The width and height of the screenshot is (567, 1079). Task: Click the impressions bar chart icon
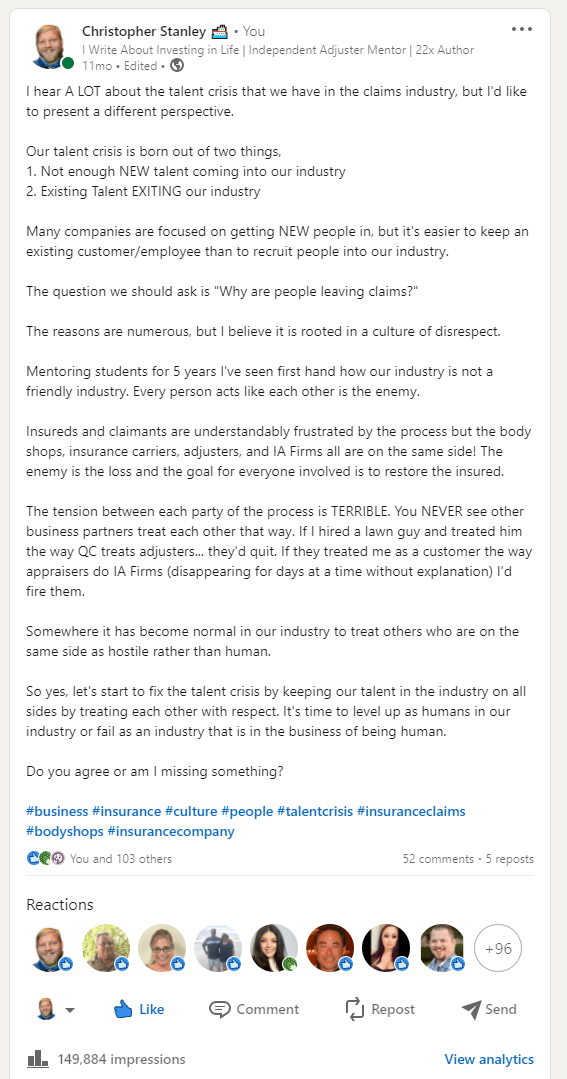click(x=37, y=1058)
